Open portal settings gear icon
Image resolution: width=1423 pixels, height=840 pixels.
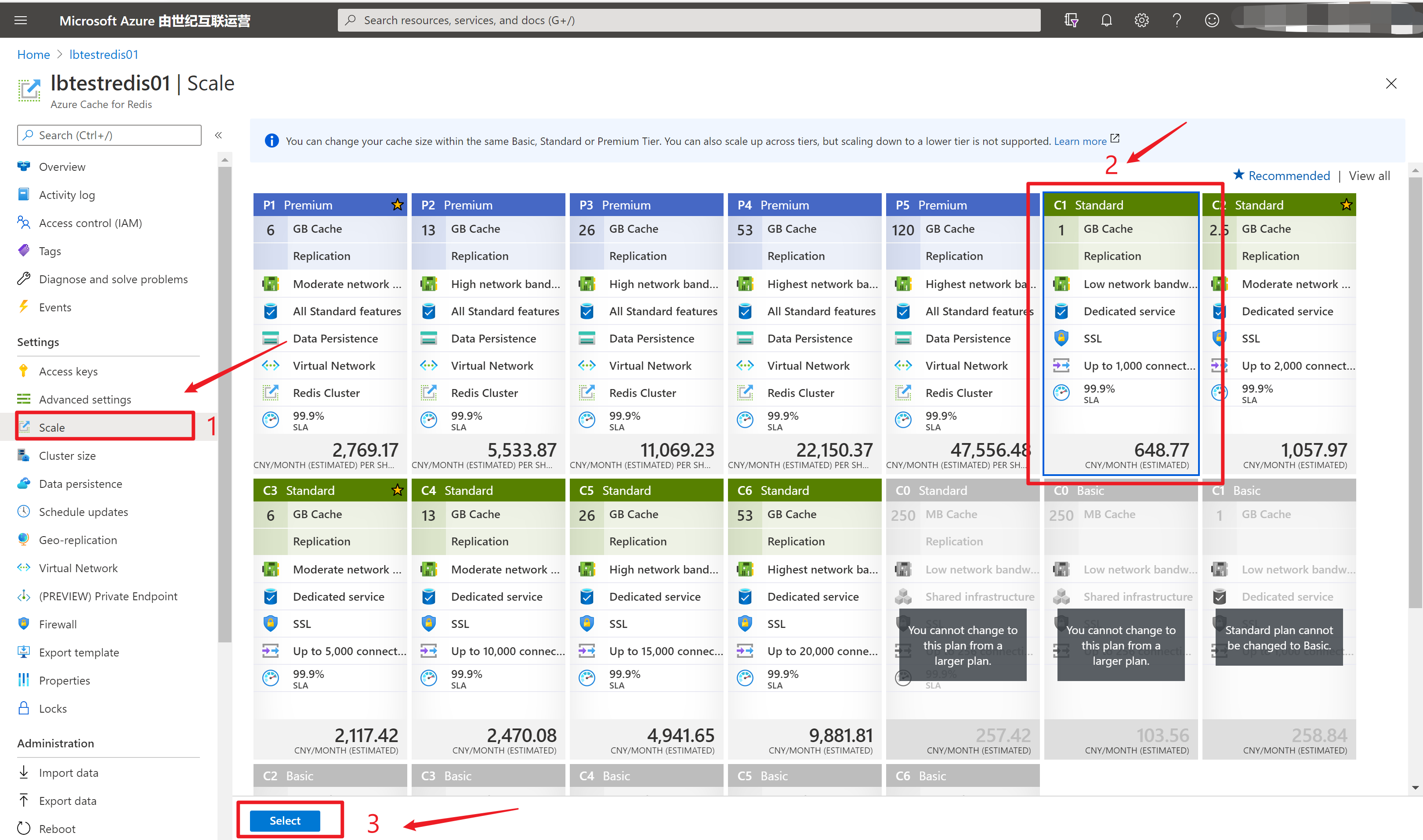1141,20
